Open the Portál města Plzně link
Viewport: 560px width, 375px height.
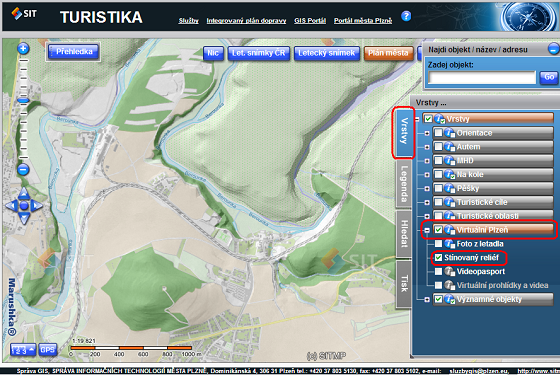pos(363,21)
